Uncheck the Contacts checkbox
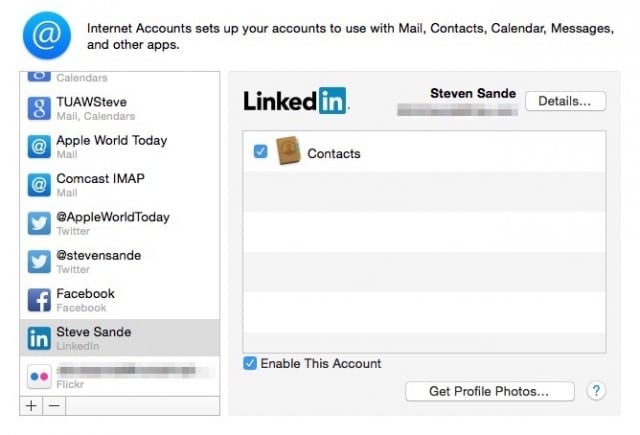The height and width of the screenshot is (435, 640). [260, 152]
